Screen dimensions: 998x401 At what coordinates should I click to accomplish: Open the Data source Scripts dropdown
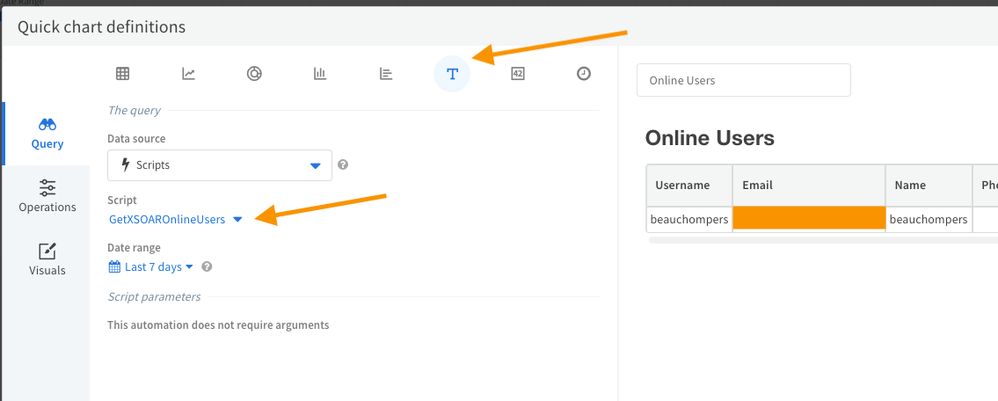pyautogui.click(x=220, y=165)
